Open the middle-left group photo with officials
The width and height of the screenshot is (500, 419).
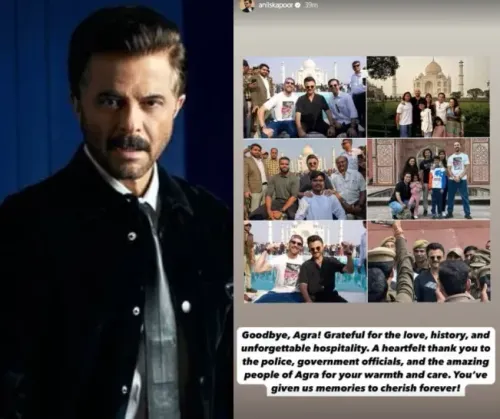tap(305, 179)
